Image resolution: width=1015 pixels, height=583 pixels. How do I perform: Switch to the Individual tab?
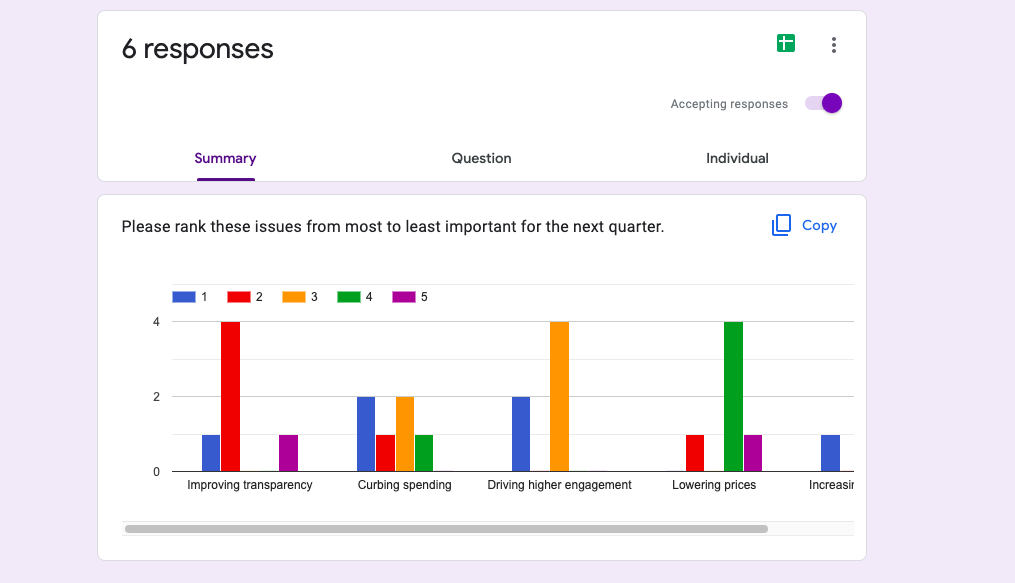click(x=737, y=158)
